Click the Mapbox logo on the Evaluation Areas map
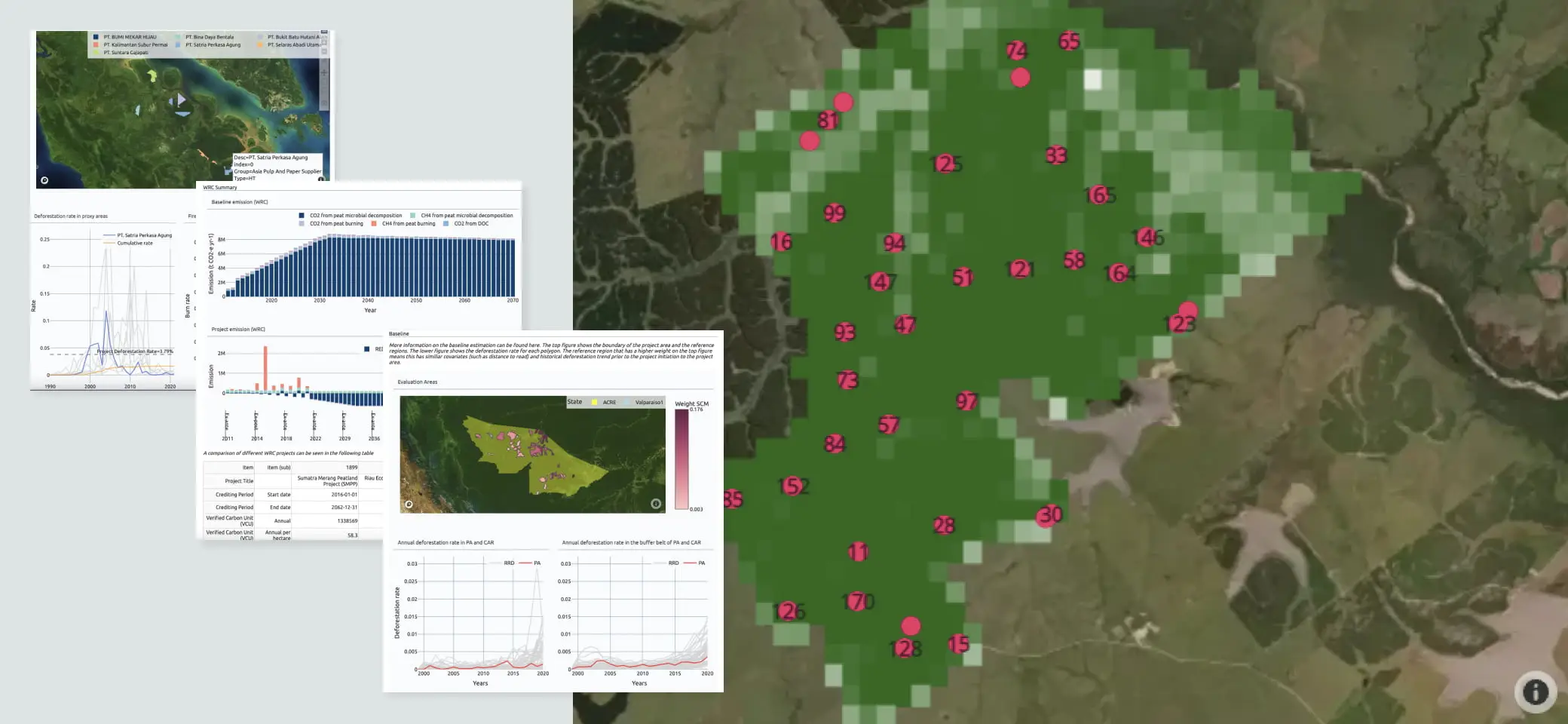The width and height of the screenshot is (1568, 724). point(409,505)
